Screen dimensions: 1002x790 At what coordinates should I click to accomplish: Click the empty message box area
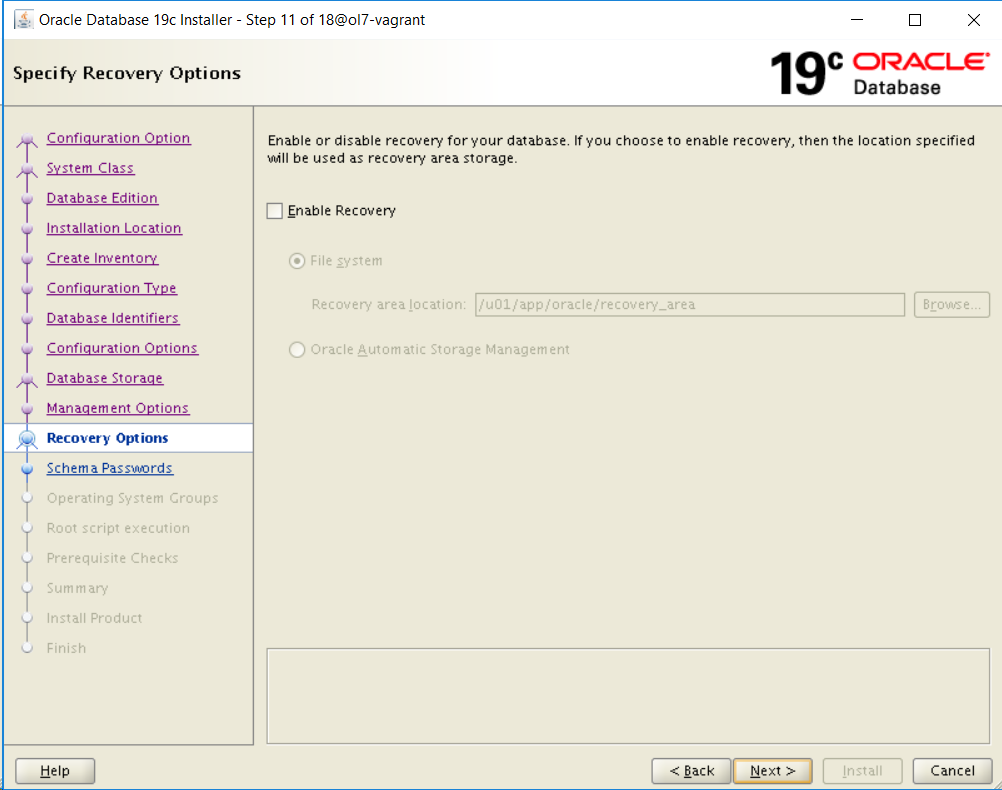coord(628,696)
